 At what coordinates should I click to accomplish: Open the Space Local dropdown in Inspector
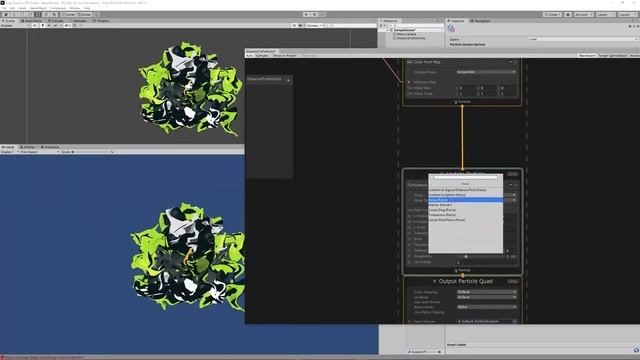[582, 39]
